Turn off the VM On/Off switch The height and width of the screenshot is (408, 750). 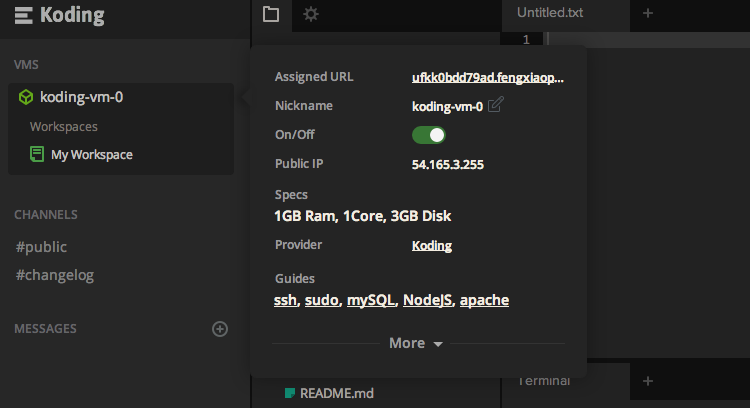[x=429, y=135]
